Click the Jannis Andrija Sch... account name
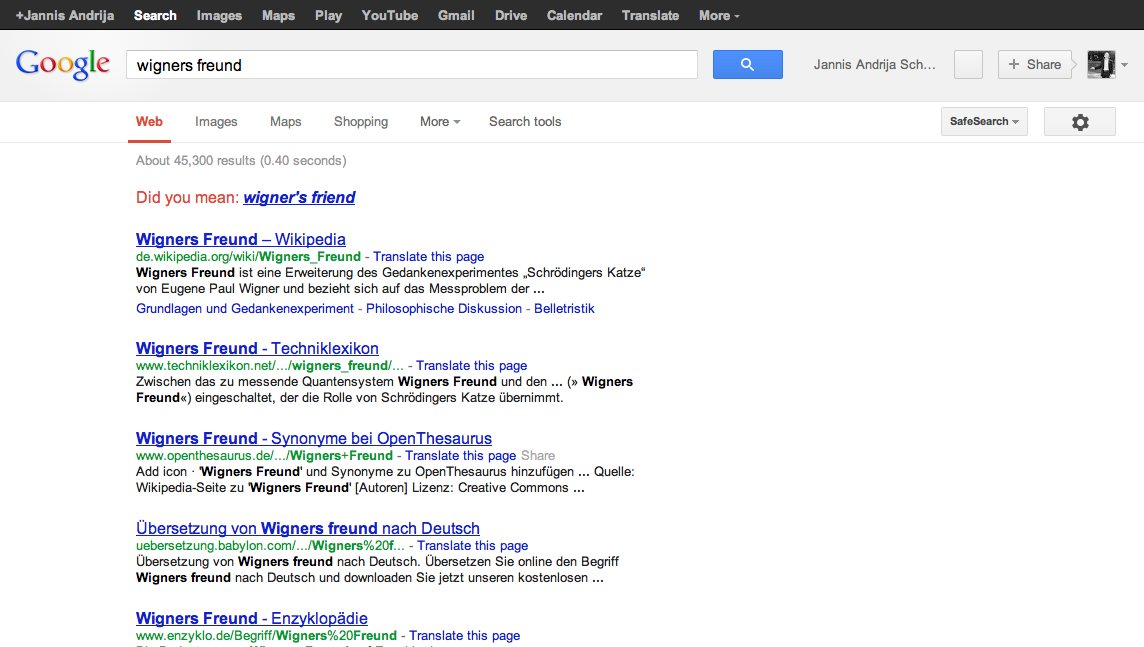 (875, 64)
